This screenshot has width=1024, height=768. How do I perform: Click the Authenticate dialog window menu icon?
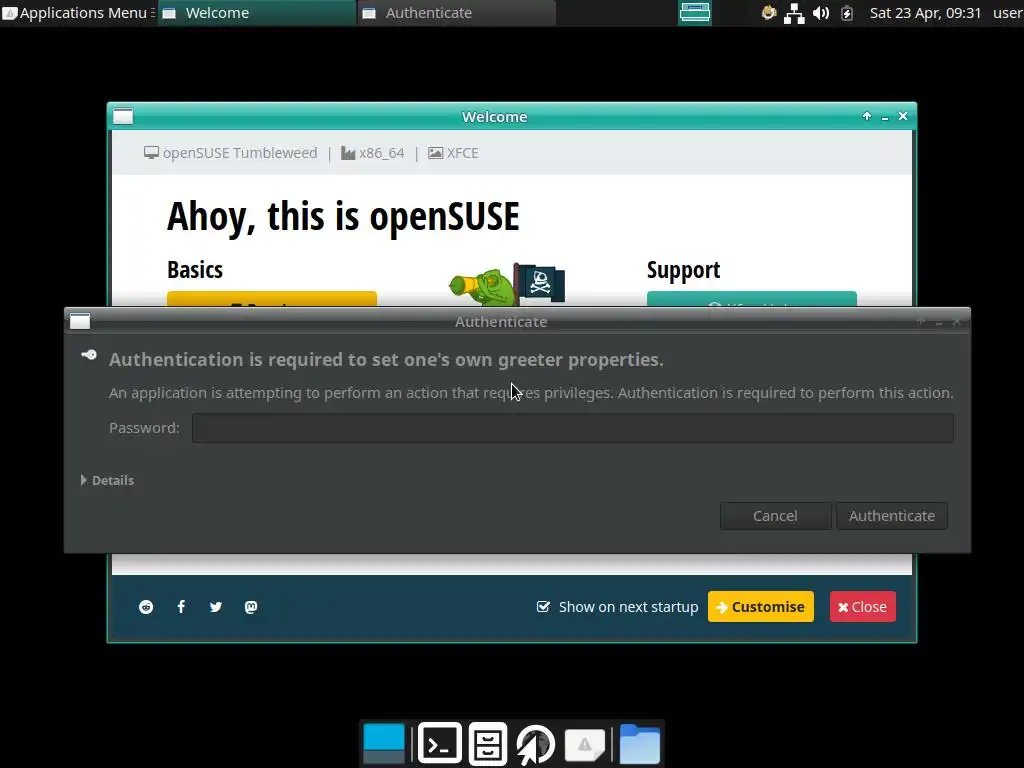[x=80, y=321]
